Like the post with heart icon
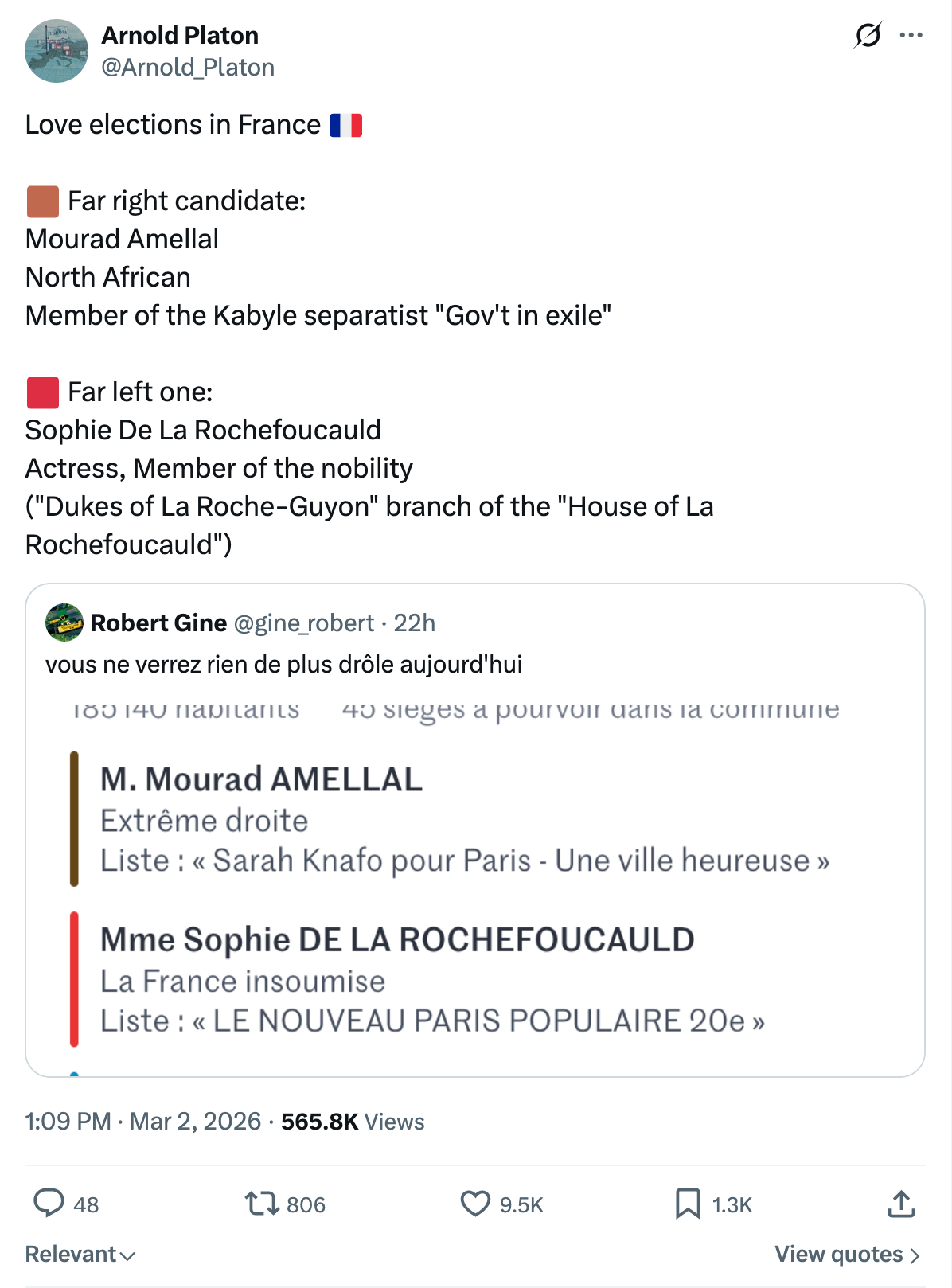The width and height of the screenshot is (952, 1288). tap(475, 1203)
